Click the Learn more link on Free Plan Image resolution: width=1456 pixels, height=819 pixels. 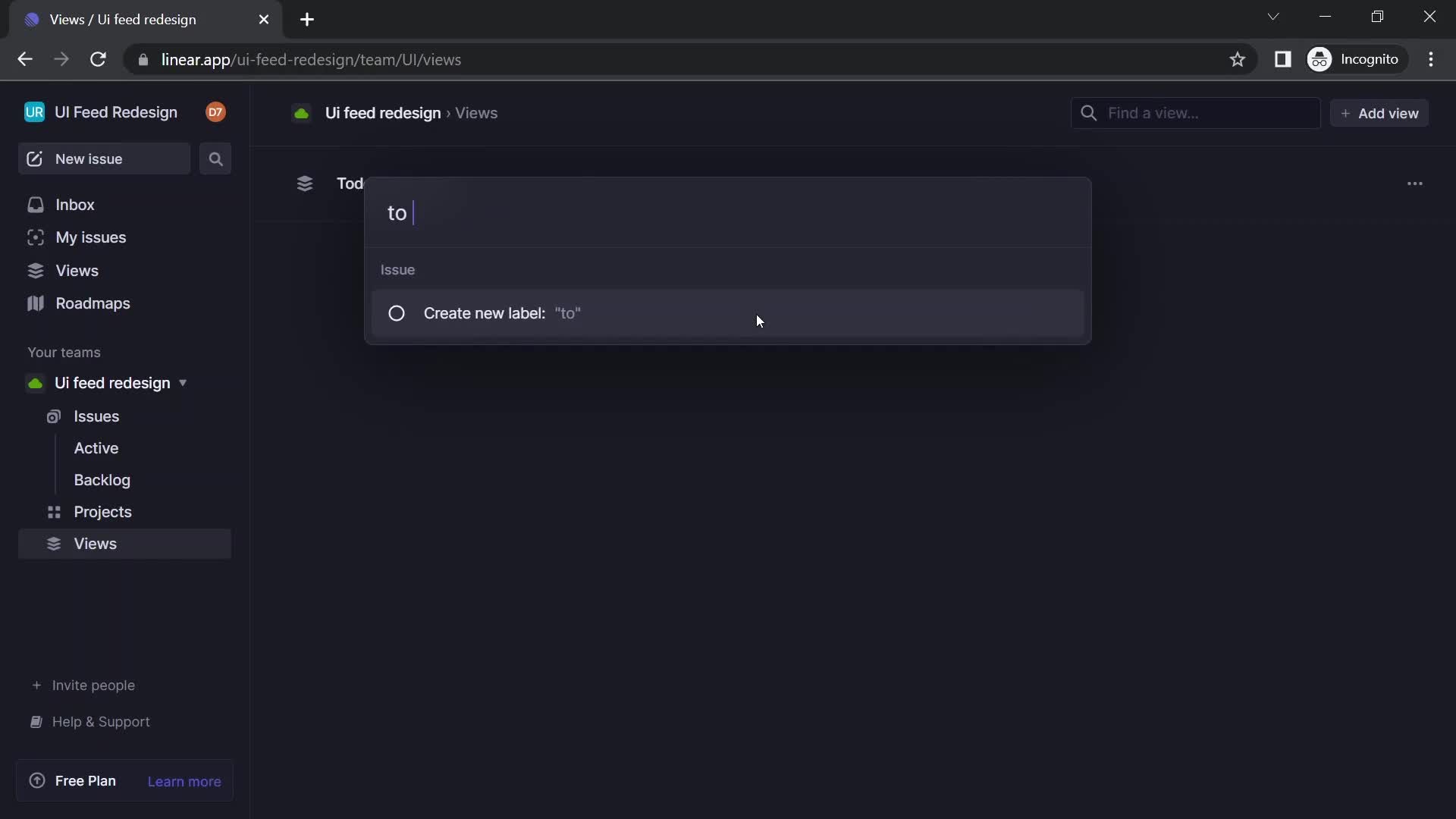tap(185, 782)
